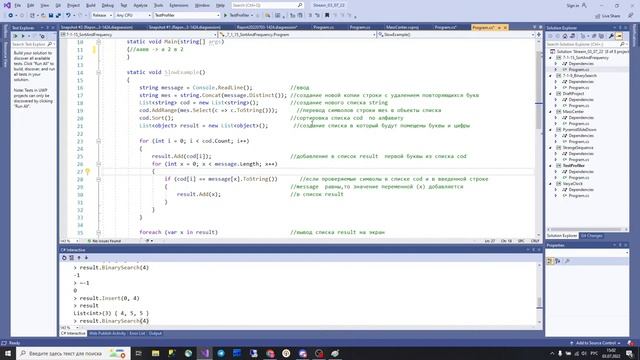The width and height of the screenshot is (640, 360).
Task: Open the Debug menu
Action: [x=108, y=5]
